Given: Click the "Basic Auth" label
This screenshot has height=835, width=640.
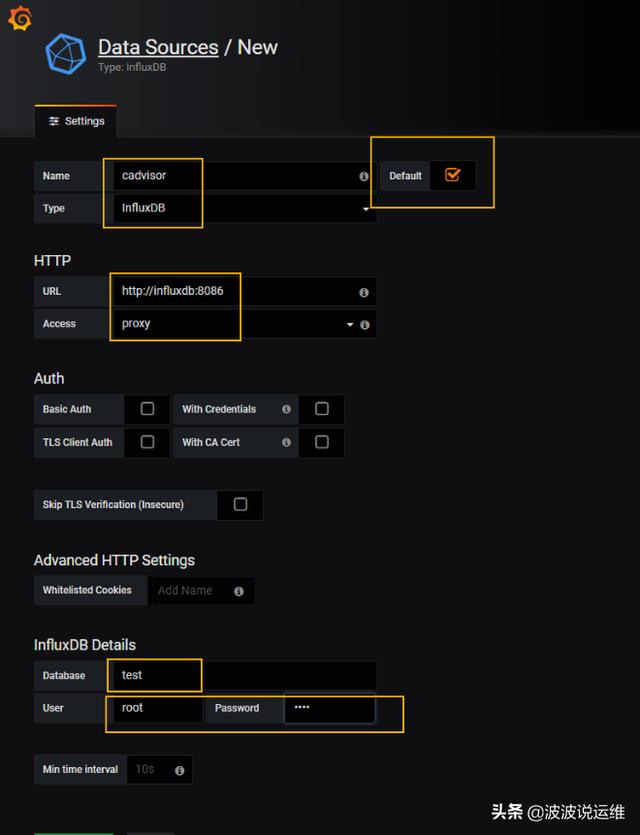Looking at the screenshot, I should point(67,409).
